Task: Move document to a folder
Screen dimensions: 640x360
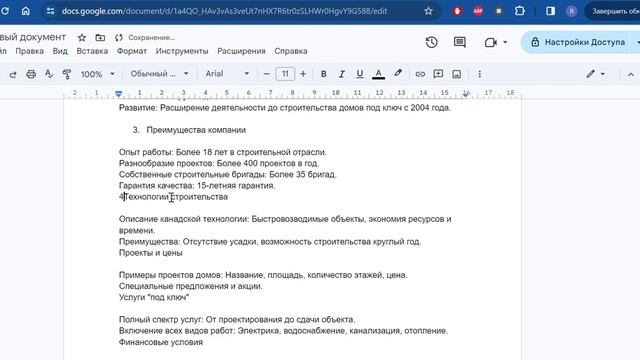Action: (x=100, y=38)
